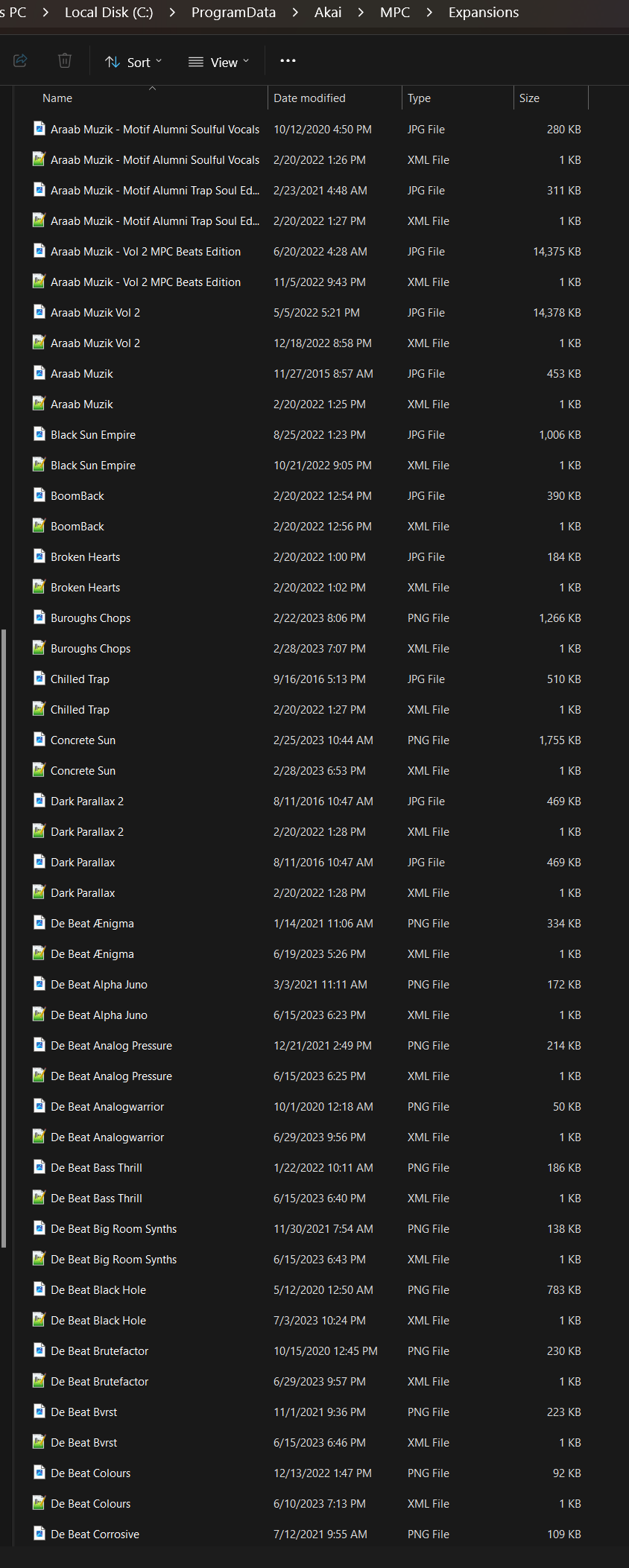Viewport: 629px width, 1568px height.
Task: Select De Beat Big Room Synths XML file
Action: [x=113, y=1260]
